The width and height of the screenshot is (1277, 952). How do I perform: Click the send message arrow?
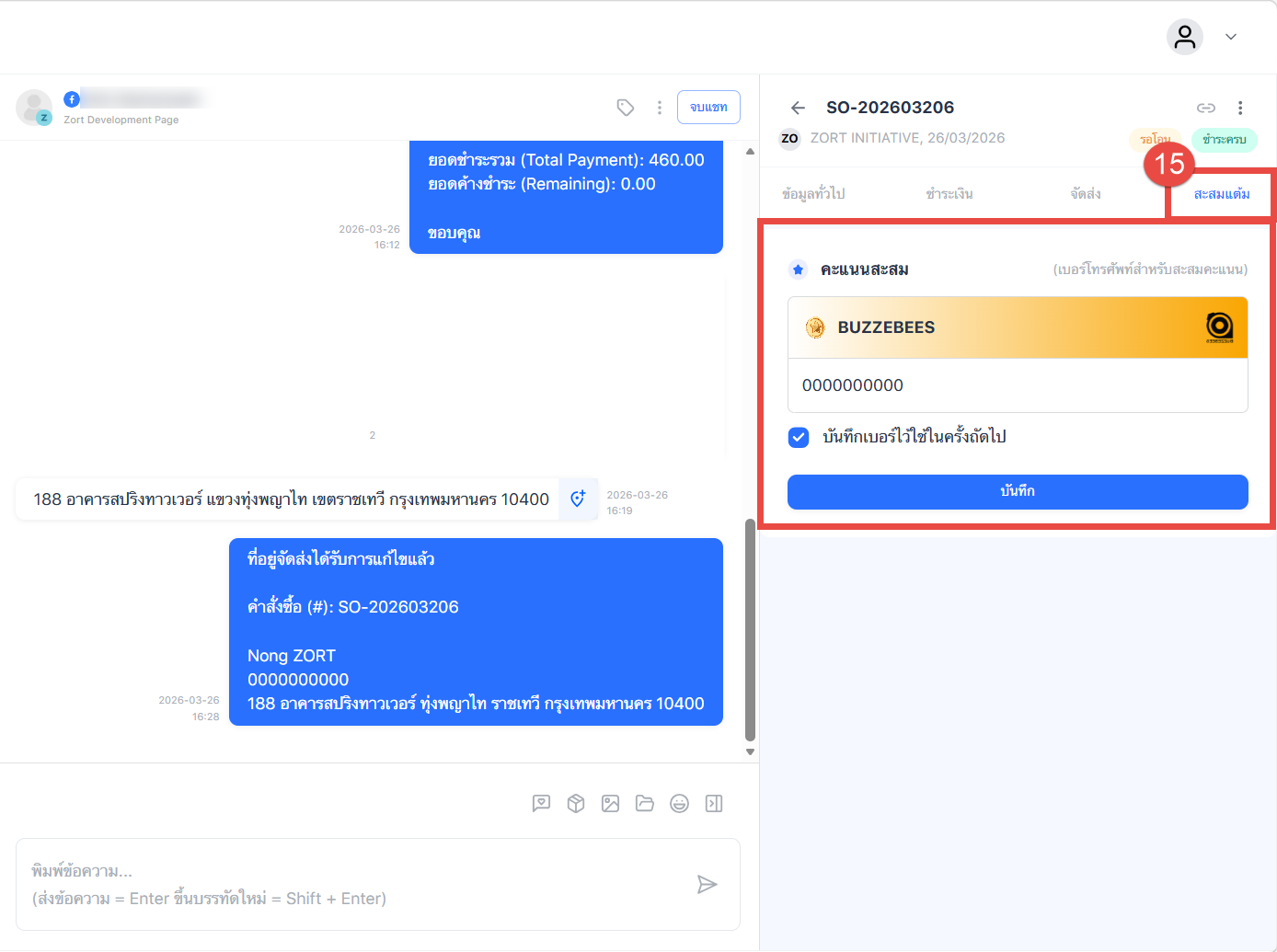click(x=707, y=885)
